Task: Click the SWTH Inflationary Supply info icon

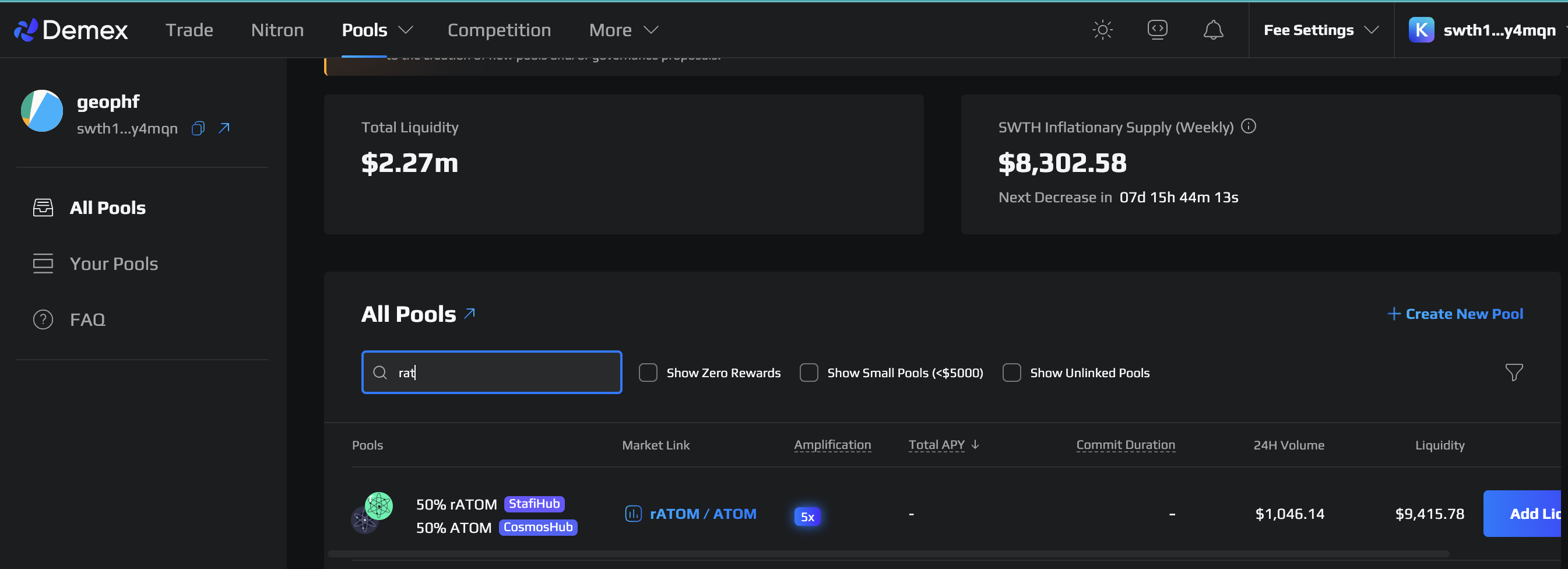Action: click(x=1249, y=126)
